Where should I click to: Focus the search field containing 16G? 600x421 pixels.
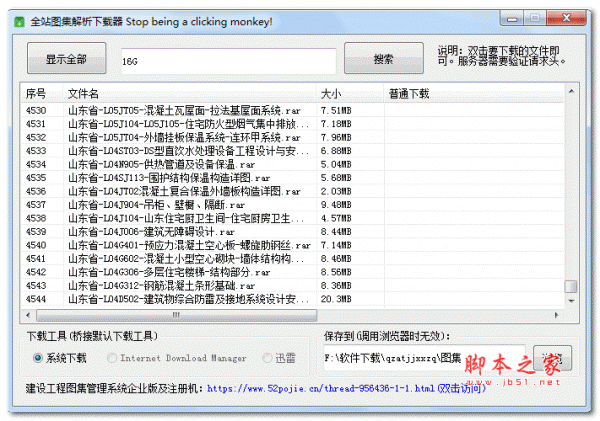pos(228,61)
